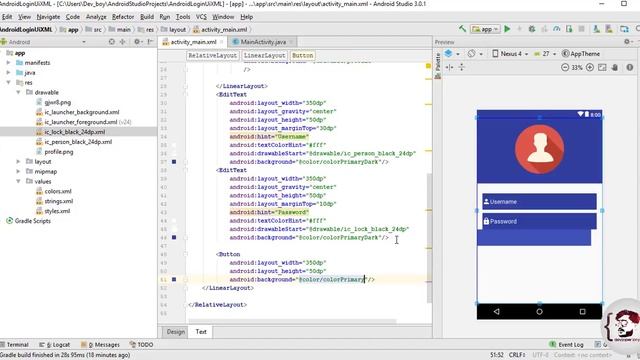Collapse the drawable folder
This screenshot has height=360, width=640.
tap(18, 92)
